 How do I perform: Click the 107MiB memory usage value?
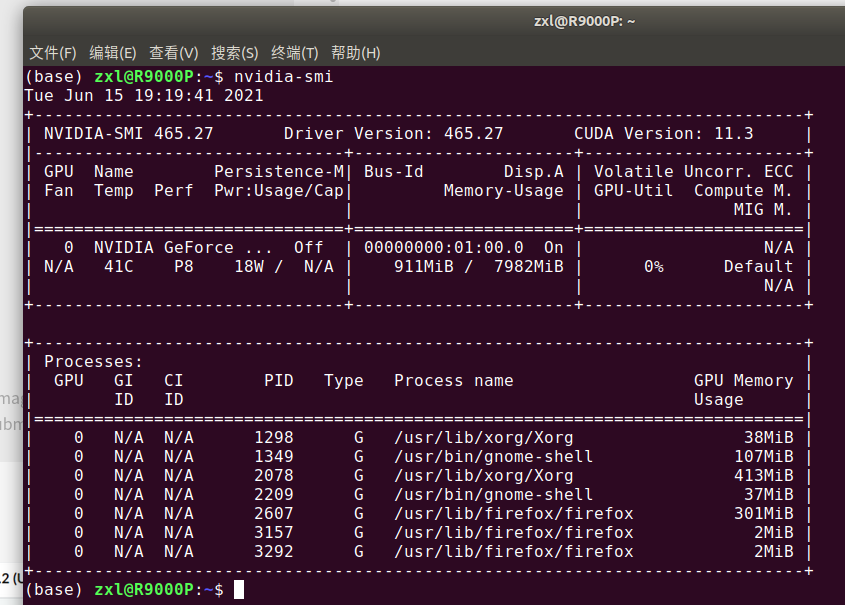click(764, 456)
